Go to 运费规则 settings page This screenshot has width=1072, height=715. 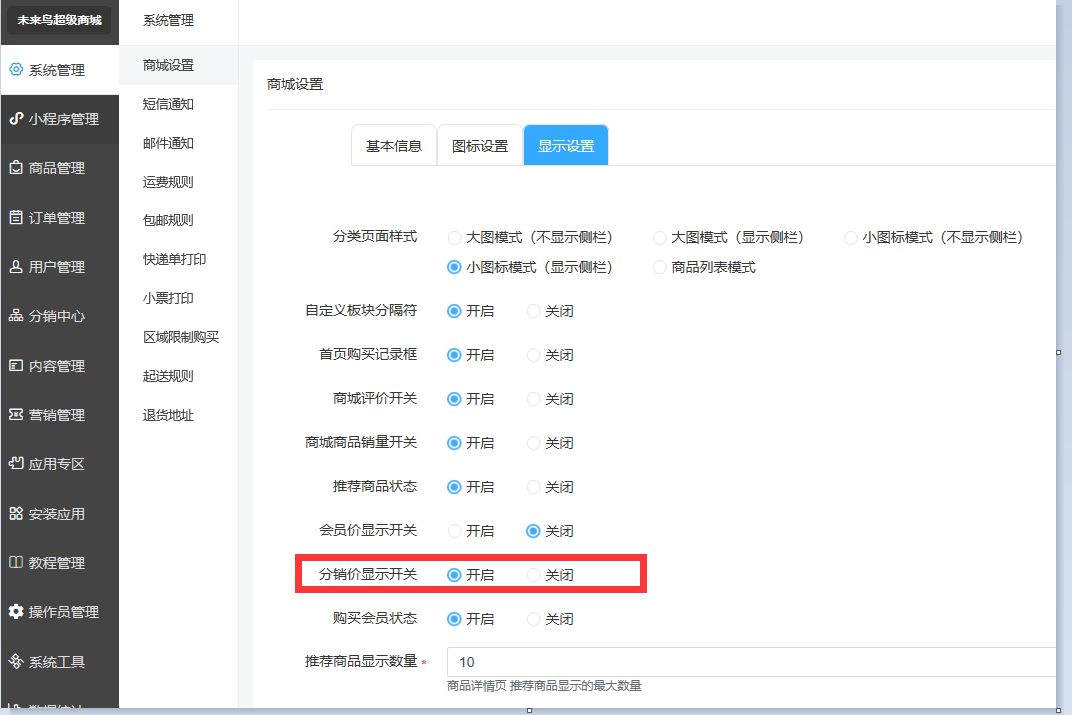(168, 182)
